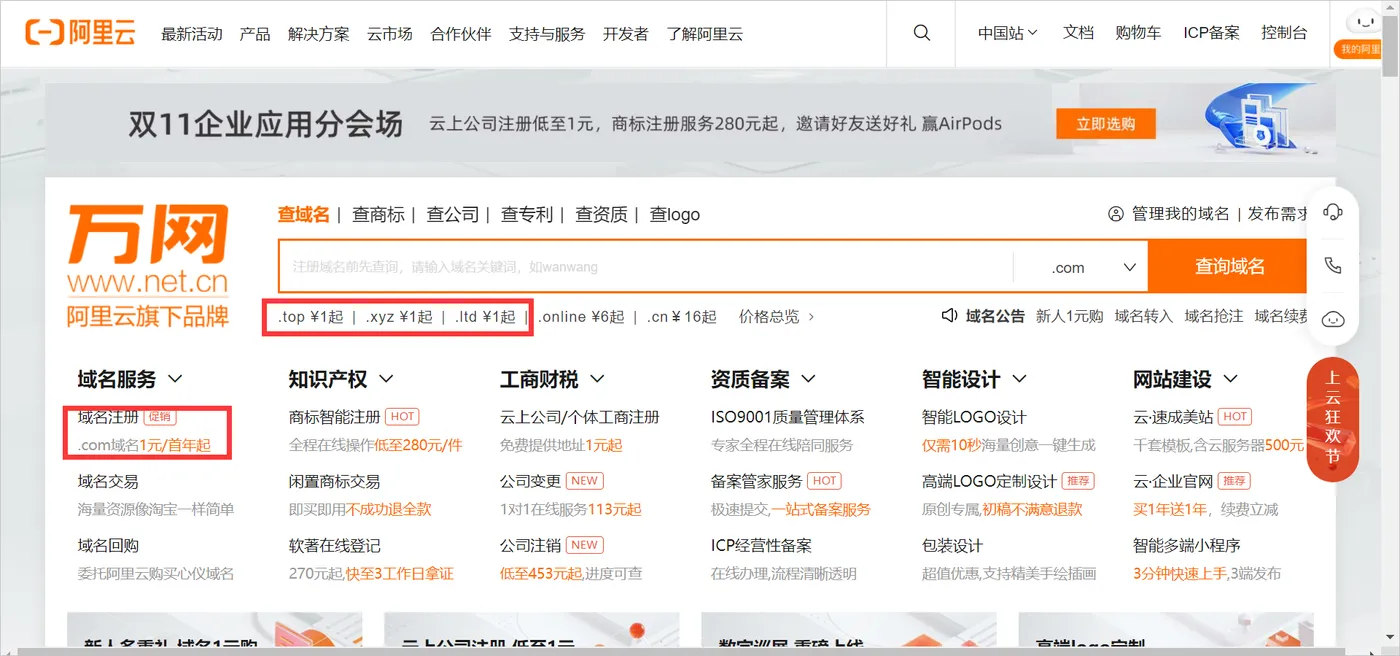Click the 域名公告 speaker icon
Image resolution: width=1400 pixels, height=656 pixels.
coord(950,316)
